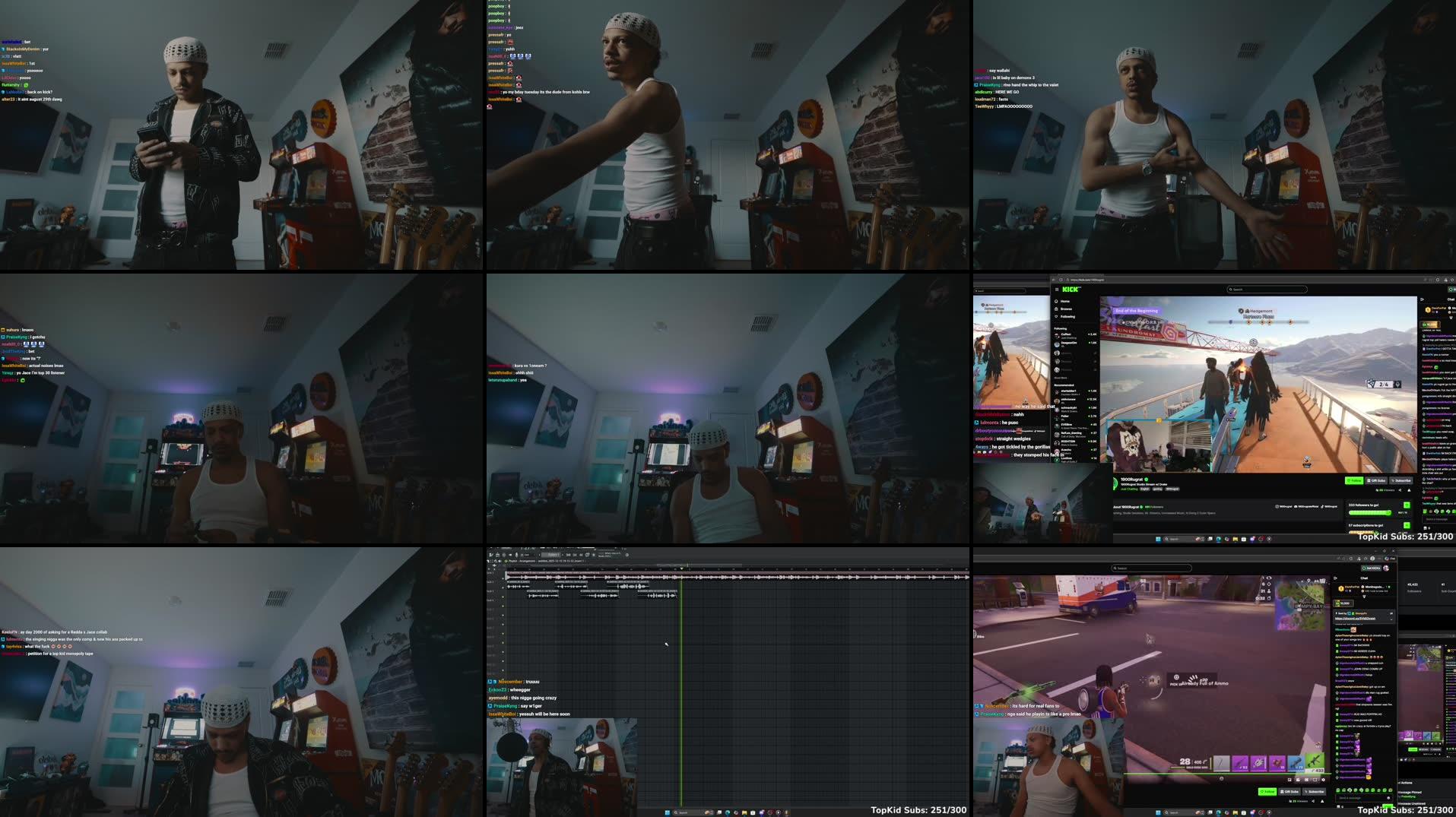Click the Follow button on 1900Rugrat's channel
This screenshot has height=817, width=1456.
tap(1354, 480)
